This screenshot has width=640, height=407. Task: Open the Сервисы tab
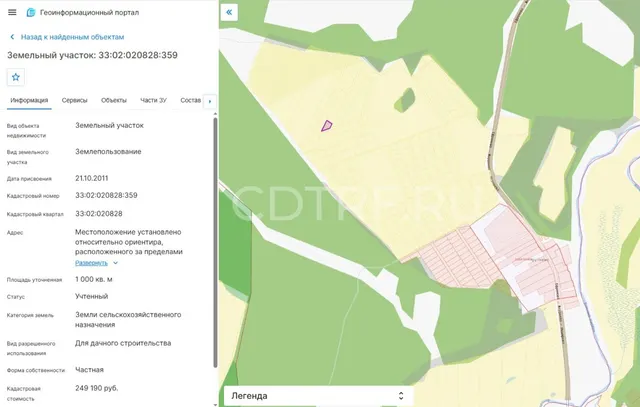75,100
